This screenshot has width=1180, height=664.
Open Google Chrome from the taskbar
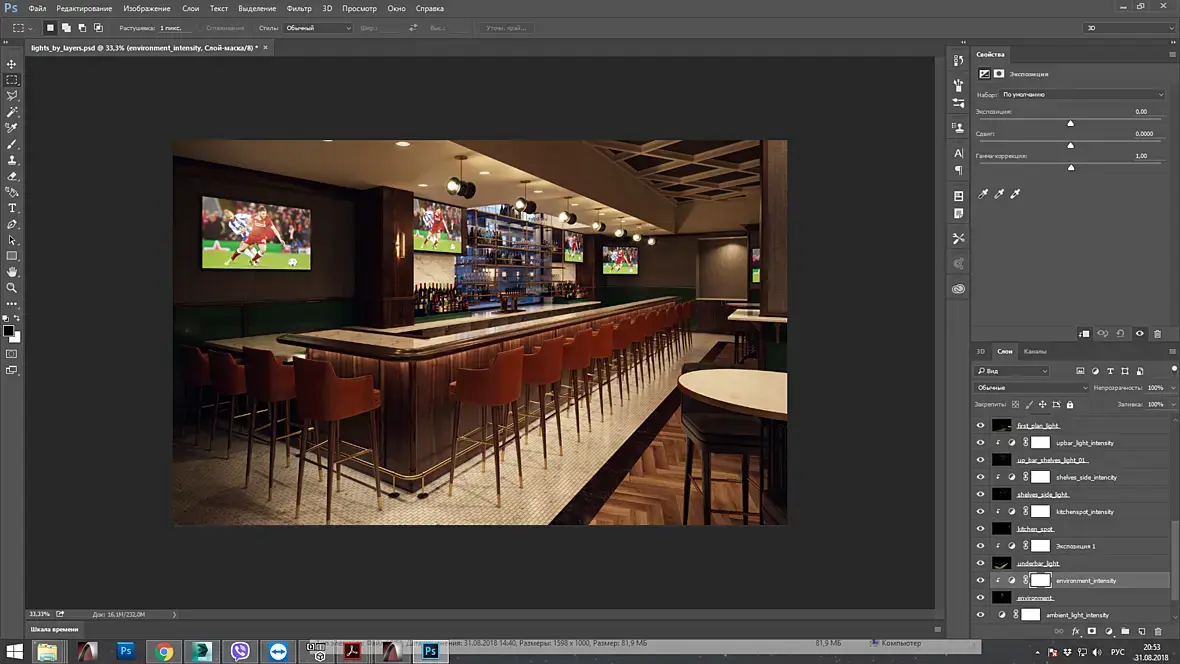(x=164, y=652)
